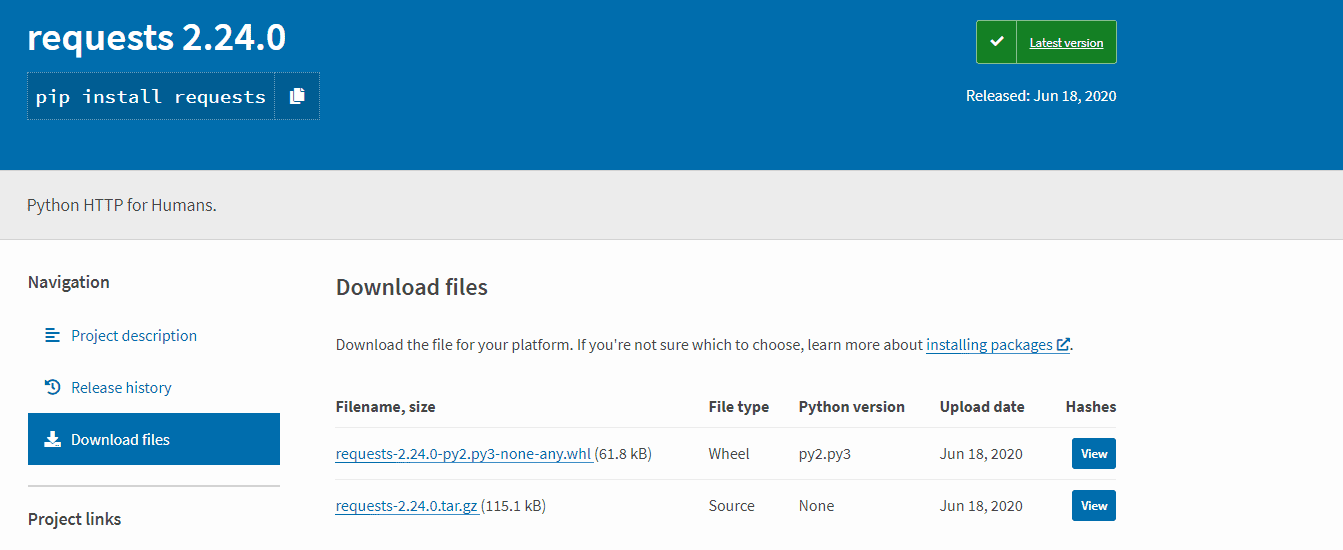Click the Project description list icon
This screenshot has width=1343, height=550.
point(53,335)
